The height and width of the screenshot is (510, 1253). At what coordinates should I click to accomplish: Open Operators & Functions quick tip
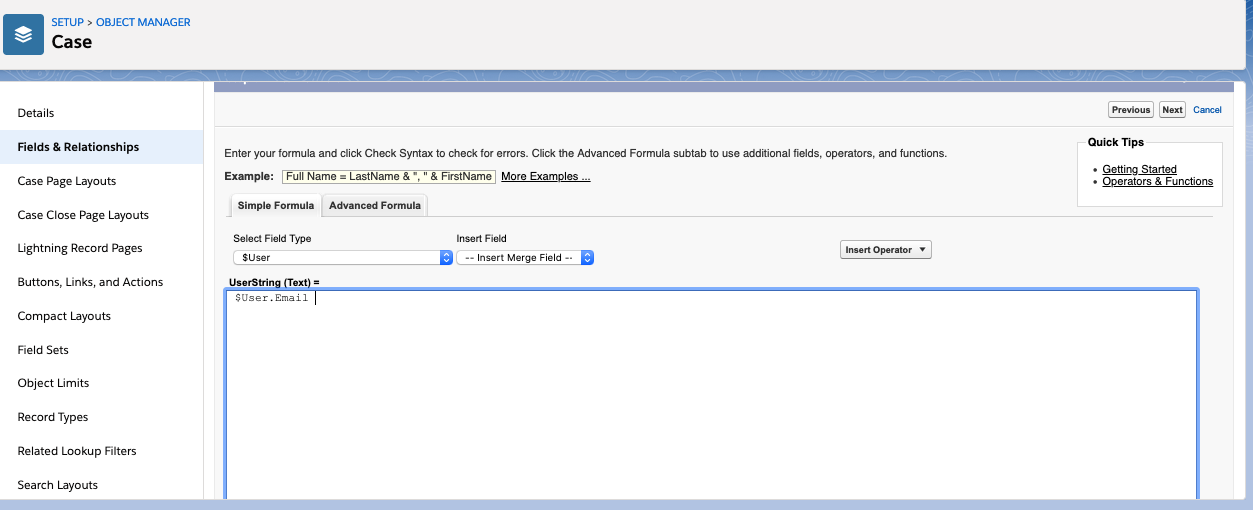(x=1157, y=182)
